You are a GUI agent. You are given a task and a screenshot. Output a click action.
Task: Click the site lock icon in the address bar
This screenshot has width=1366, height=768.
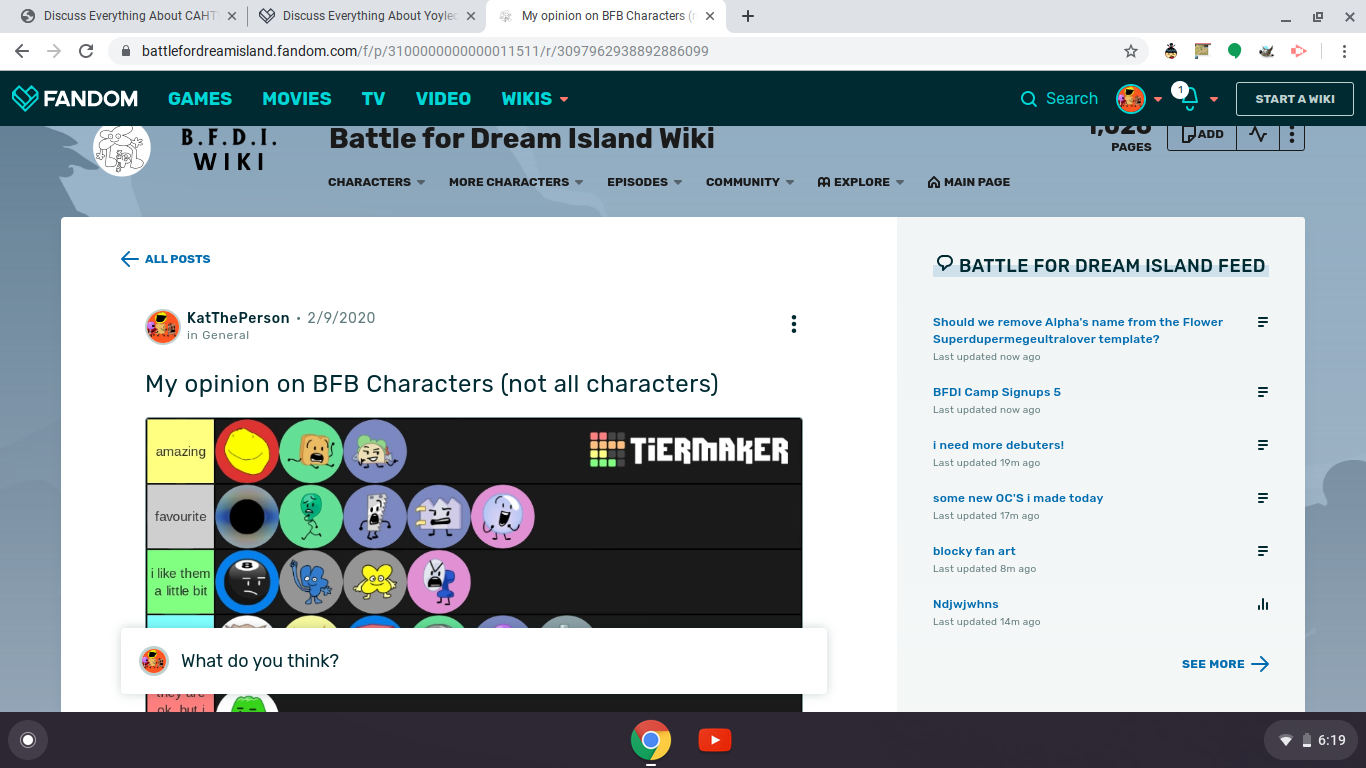coord(126,51)
